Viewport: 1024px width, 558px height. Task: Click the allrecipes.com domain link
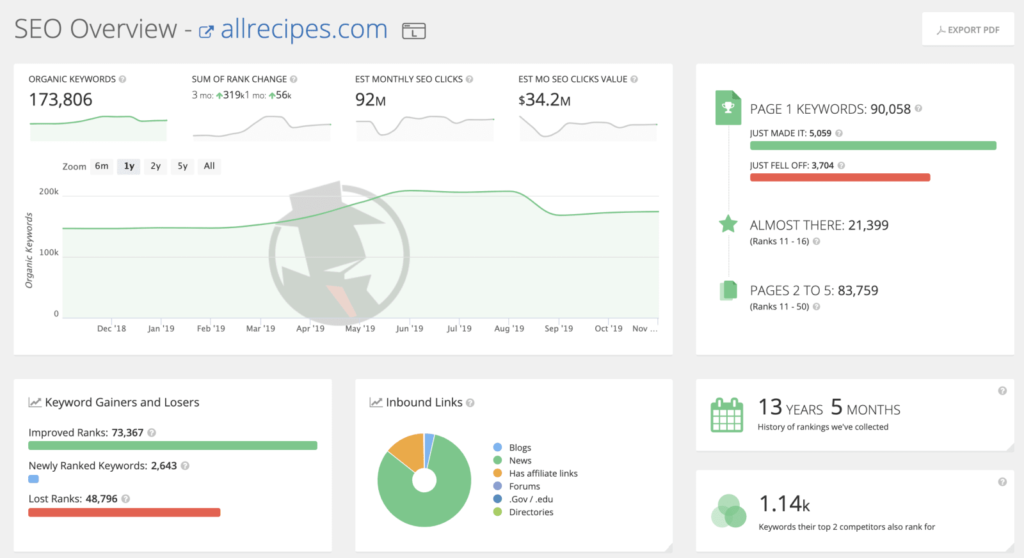304,29
